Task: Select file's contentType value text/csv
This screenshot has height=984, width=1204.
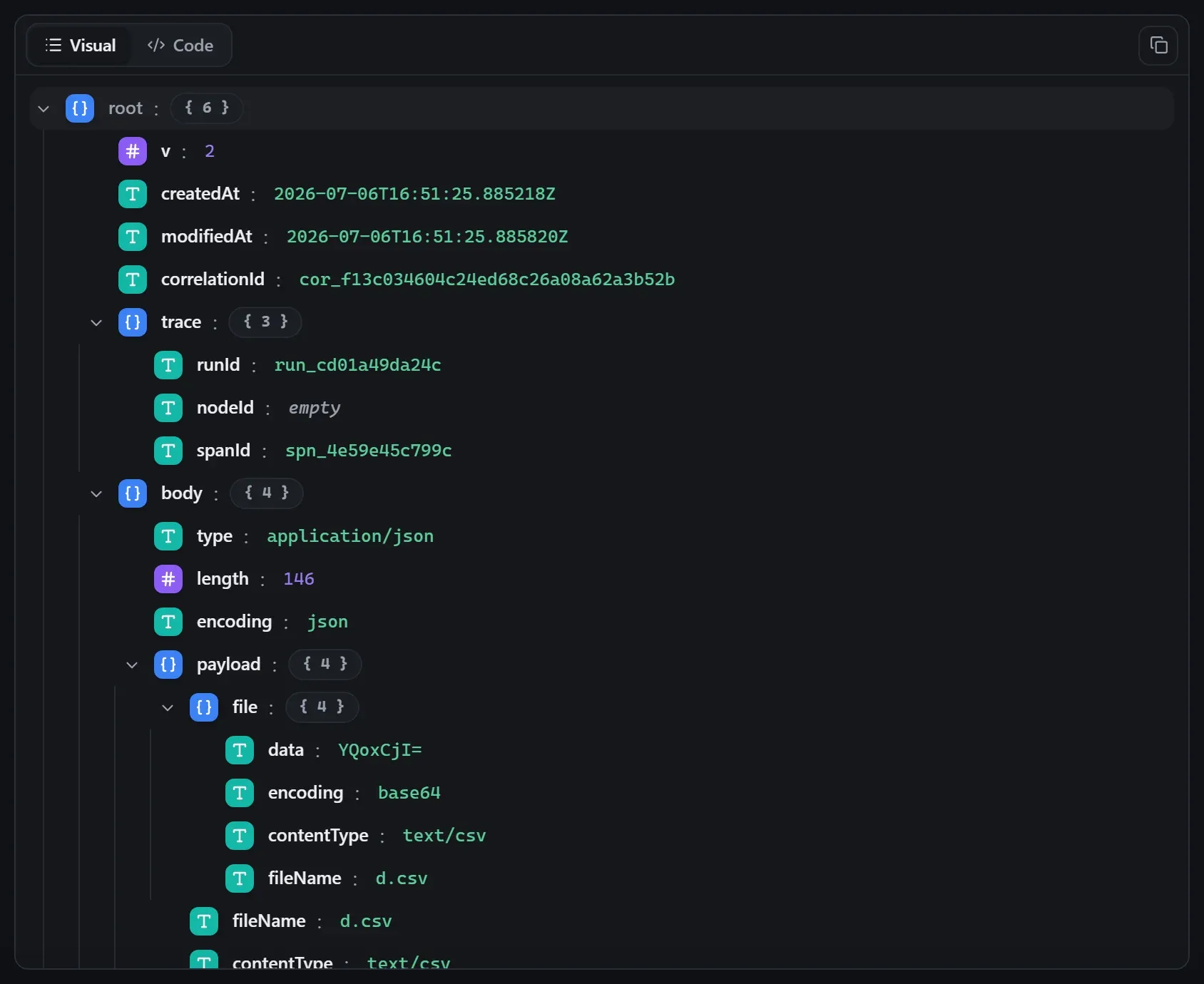Action: click(x=444, y=836)
